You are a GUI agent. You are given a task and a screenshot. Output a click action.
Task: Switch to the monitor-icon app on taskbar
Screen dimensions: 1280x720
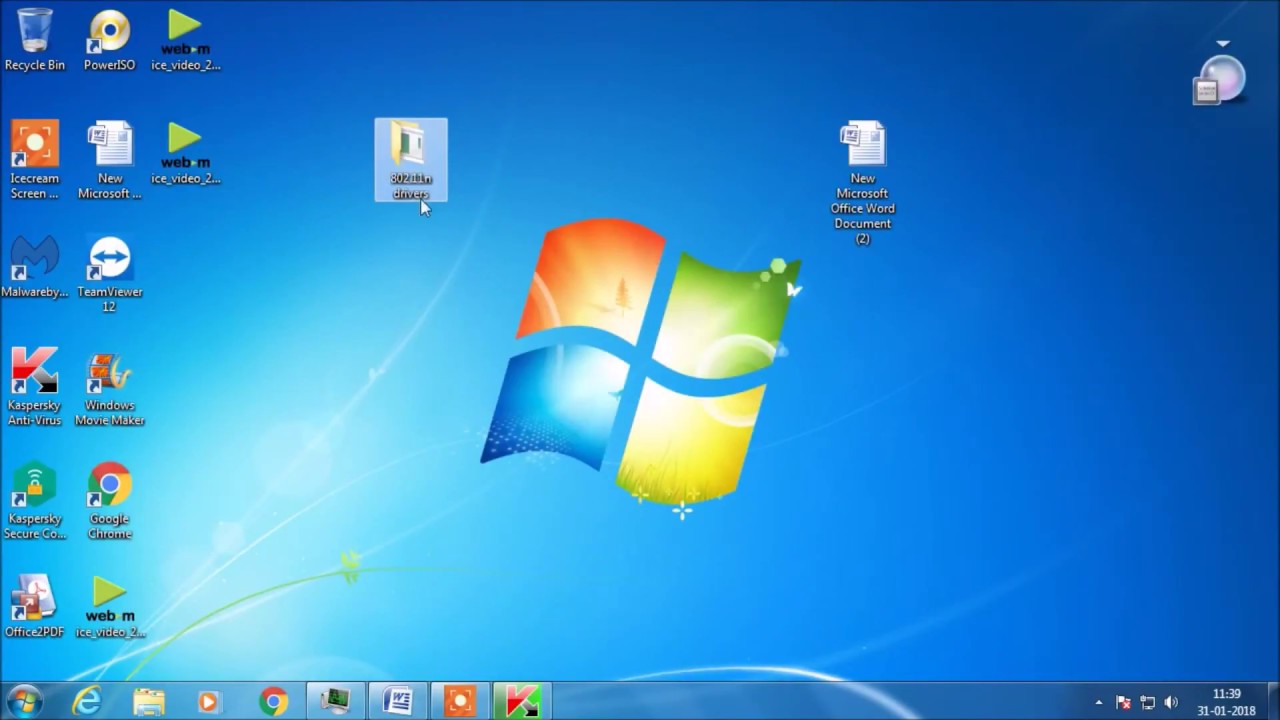pos(334,702)
